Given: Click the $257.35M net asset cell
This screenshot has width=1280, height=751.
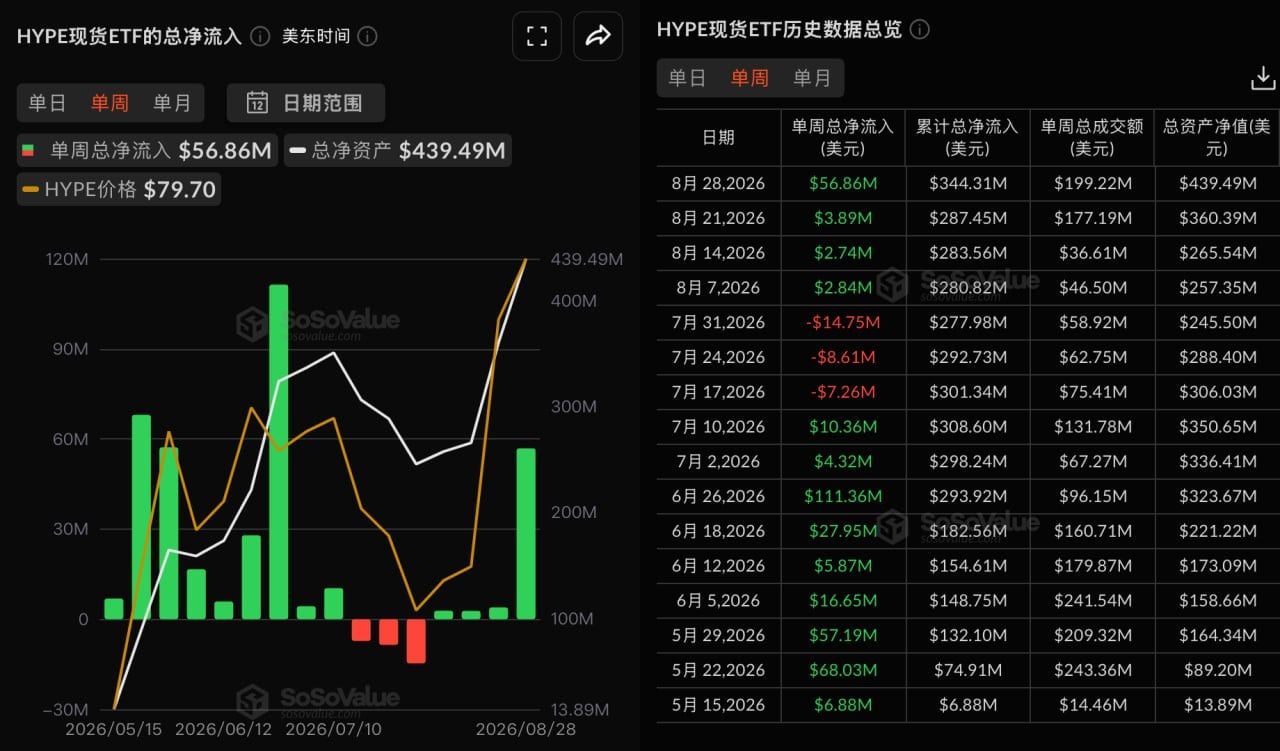Looking at the screenshot, I should pos(1216,288).
